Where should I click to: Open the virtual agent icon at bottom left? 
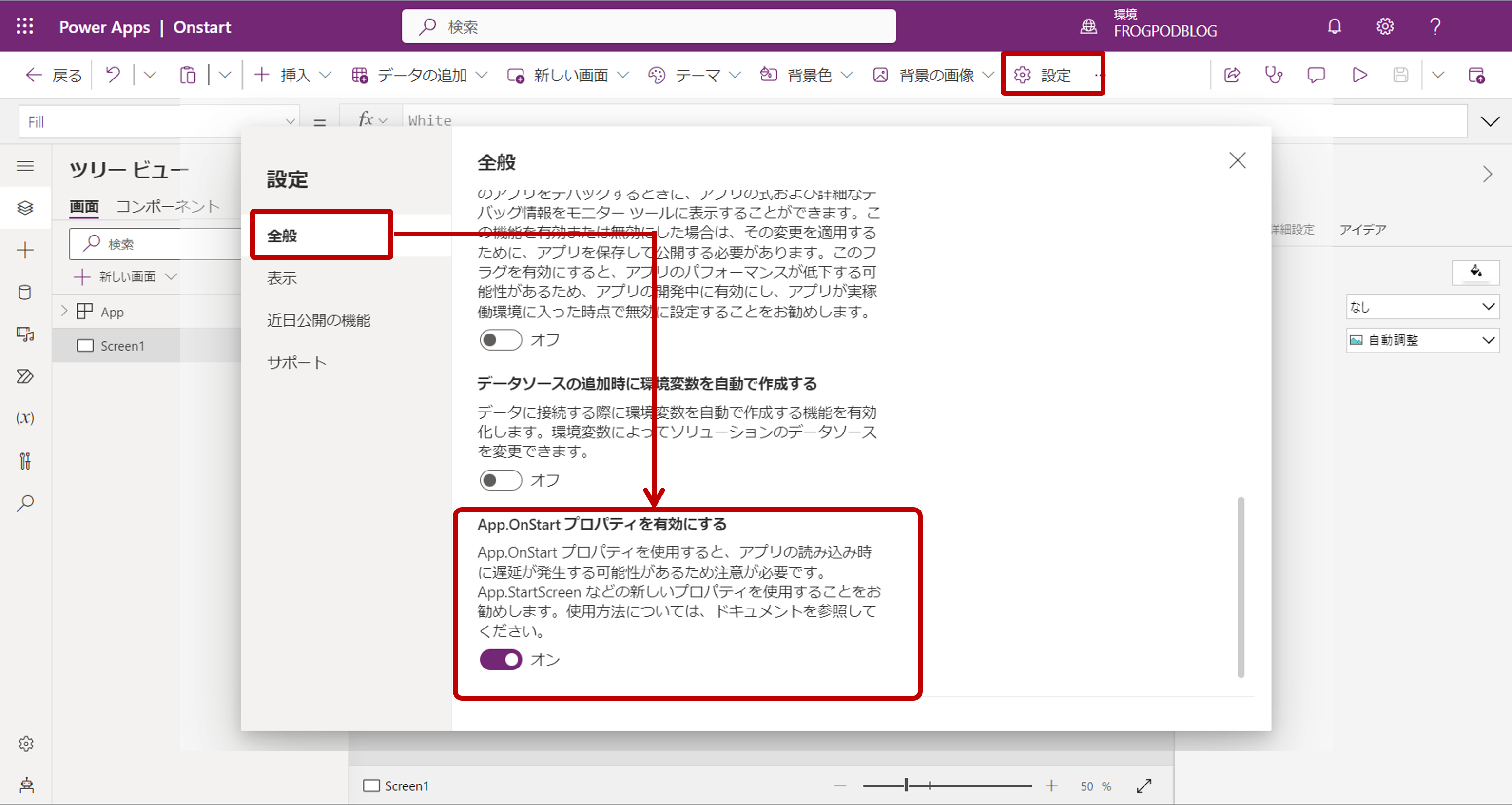click(26, 785)
